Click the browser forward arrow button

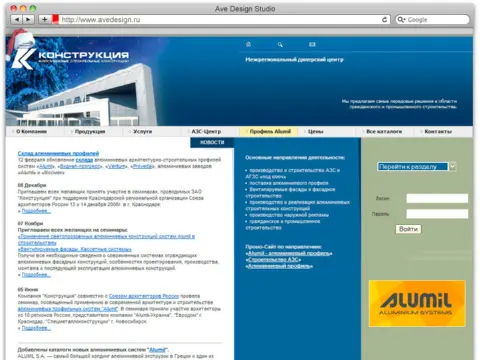[x=28, y=20]
